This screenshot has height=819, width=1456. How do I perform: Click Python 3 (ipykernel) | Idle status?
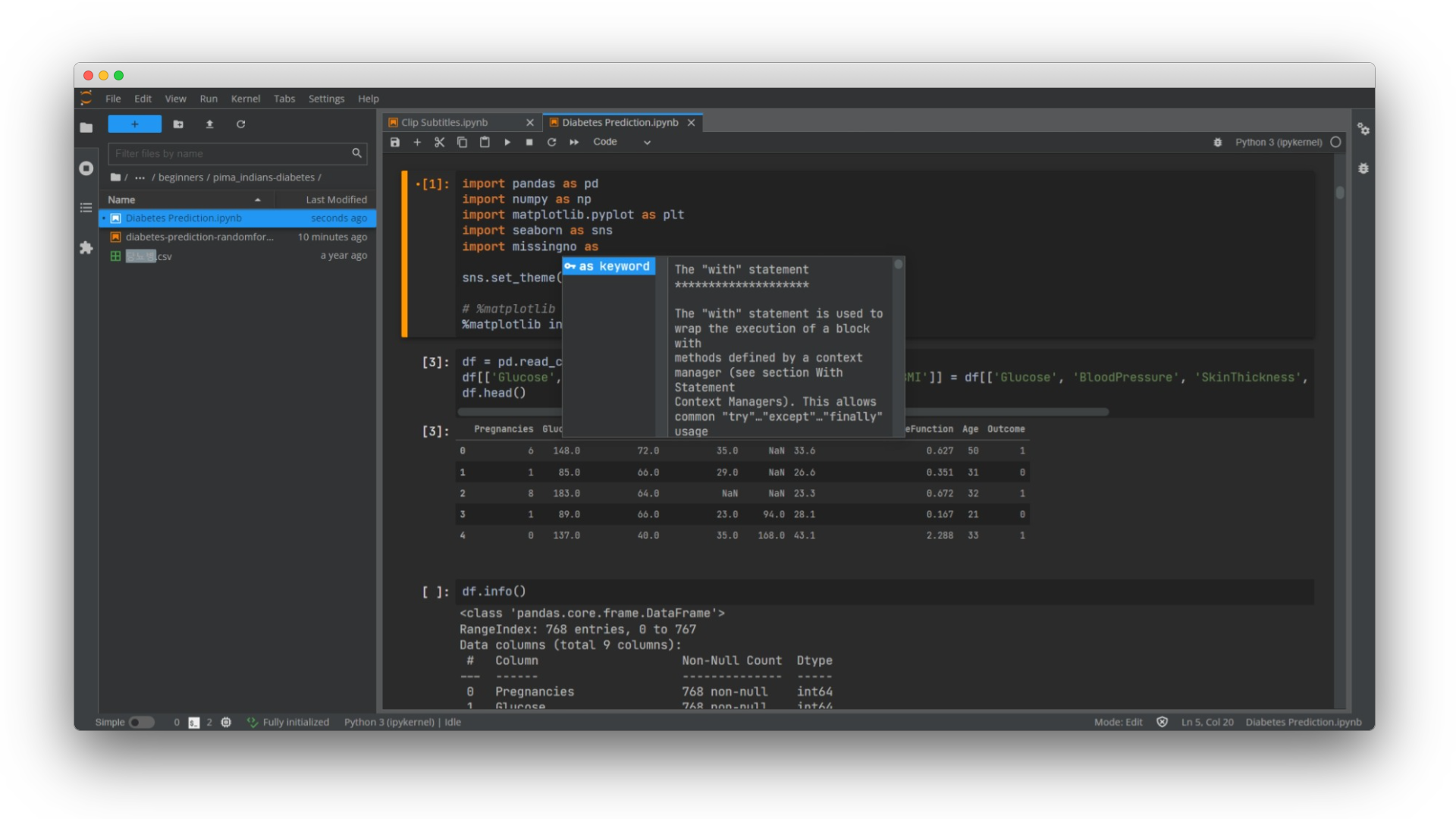click(x=403, y=723)
